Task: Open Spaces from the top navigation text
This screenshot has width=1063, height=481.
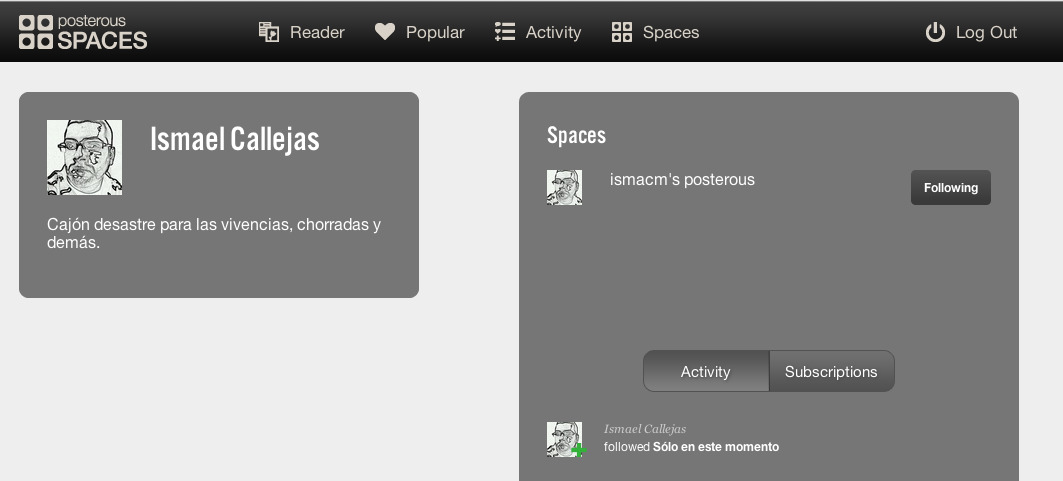Action: tap(671, 32)
